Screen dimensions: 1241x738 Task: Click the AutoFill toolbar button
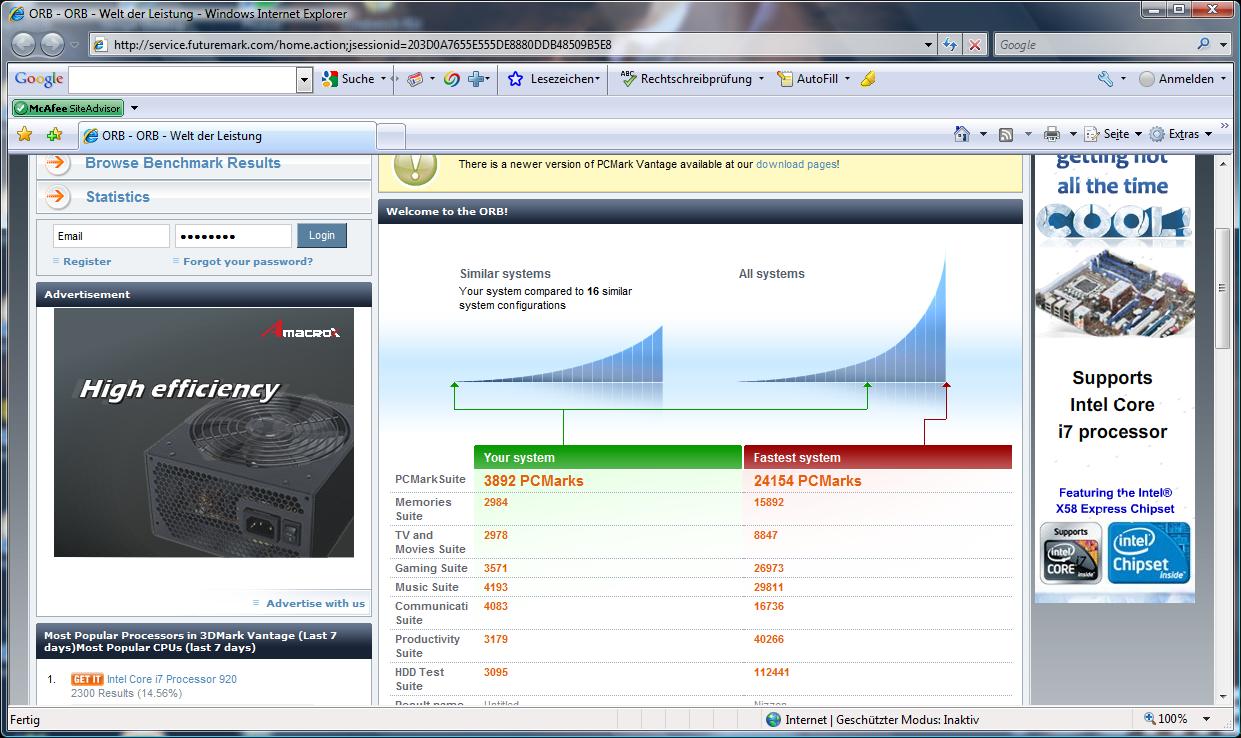(x=808, y=79)
